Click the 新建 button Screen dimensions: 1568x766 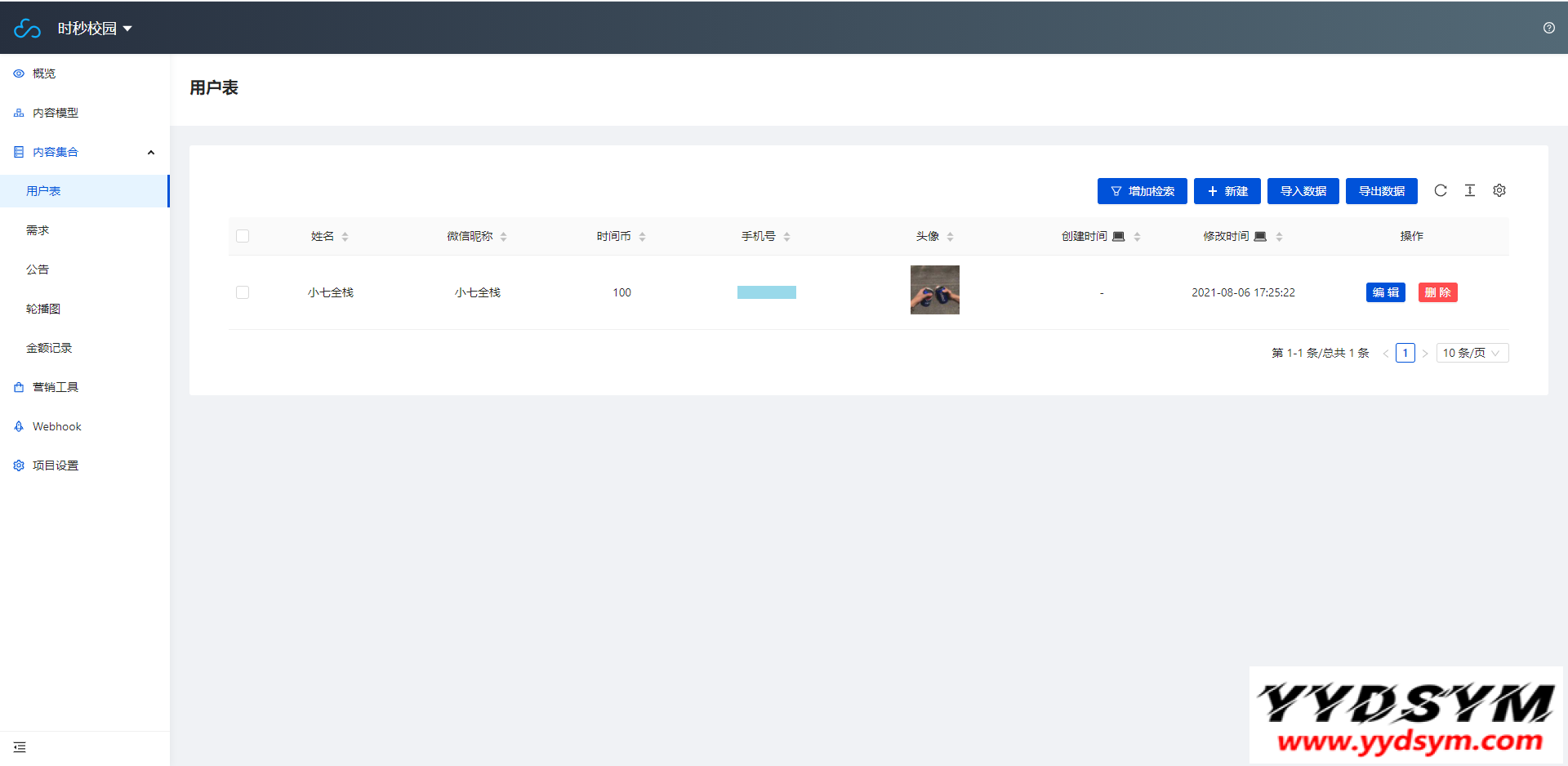click(1227, 191)
